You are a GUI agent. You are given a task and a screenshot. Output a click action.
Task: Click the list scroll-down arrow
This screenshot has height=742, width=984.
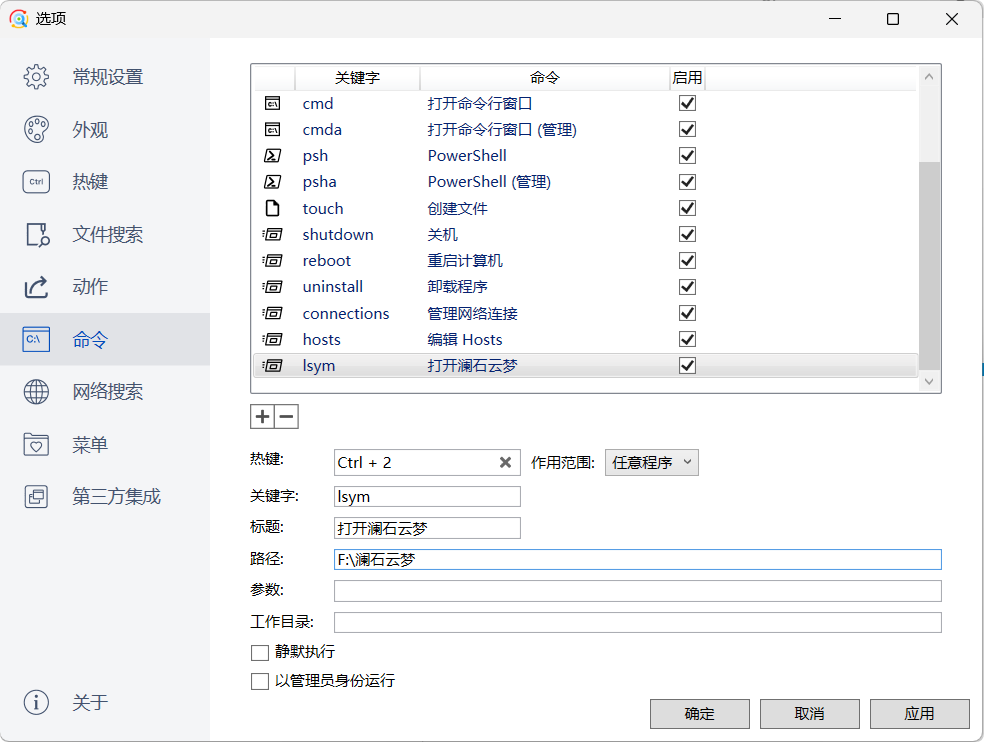point(929,382)
